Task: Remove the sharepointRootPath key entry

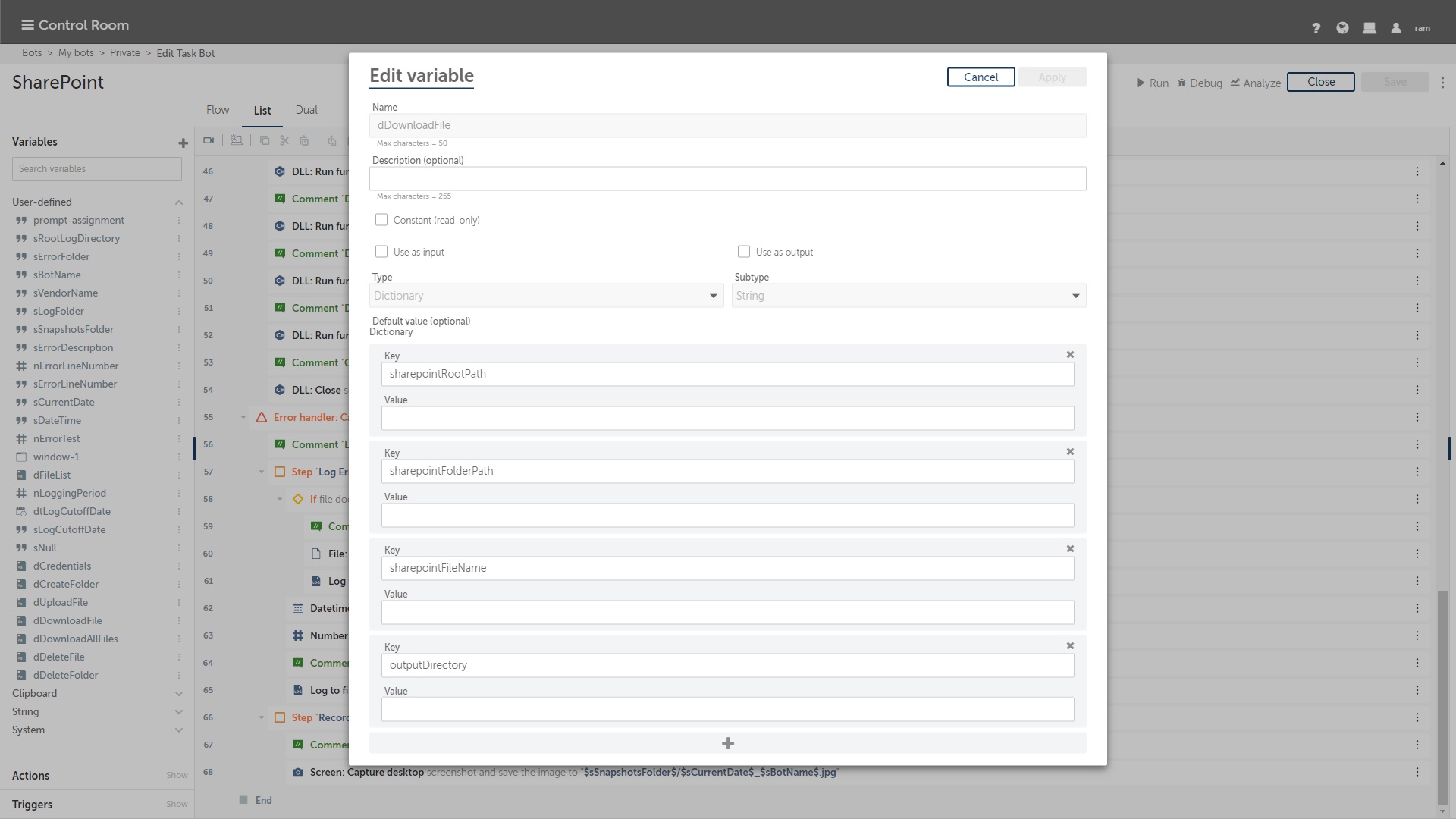Action: tap(1070, 355)
